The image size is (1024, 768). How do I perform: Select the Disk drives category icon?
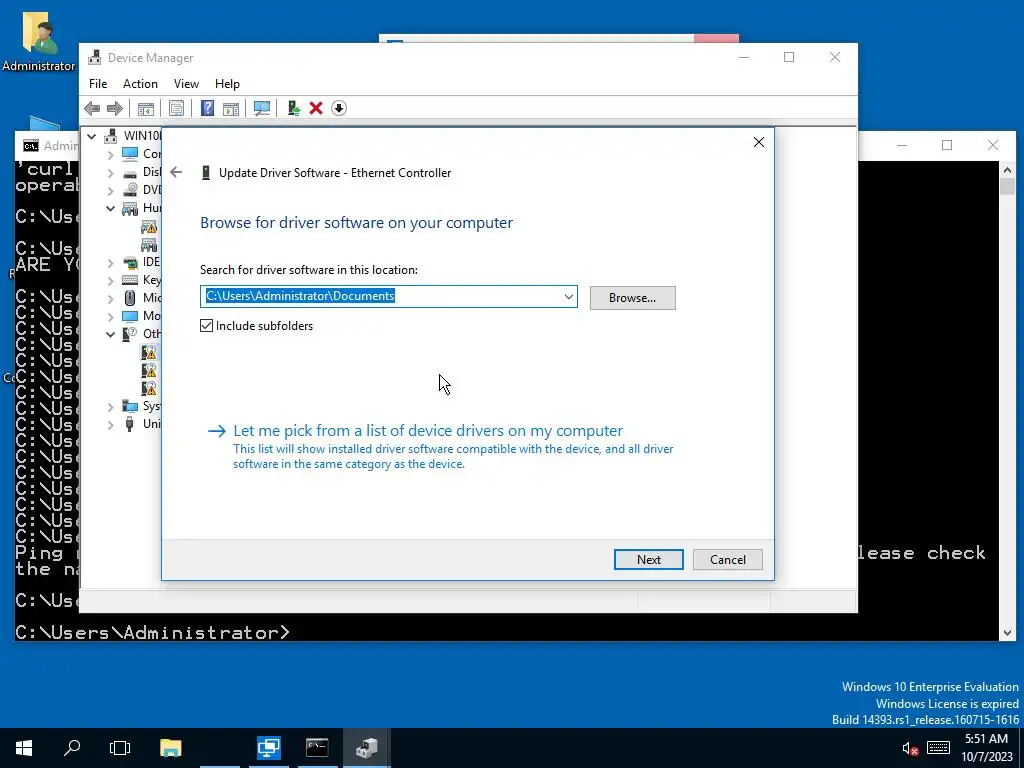click(x=130, y=172)
